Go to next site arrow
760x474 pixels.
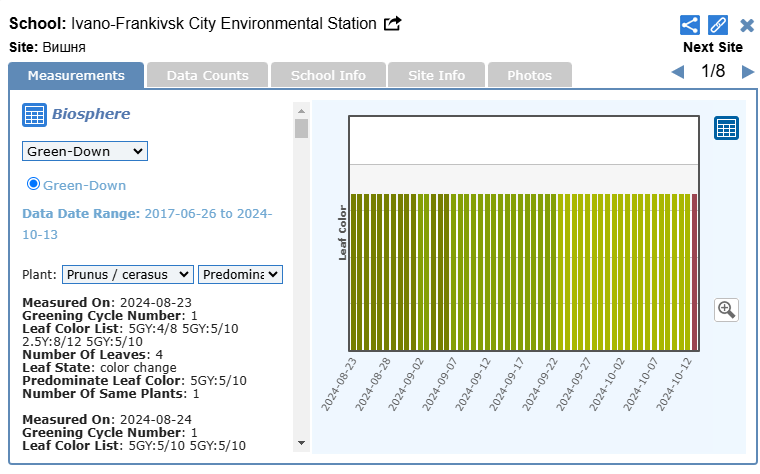click(x=747, y=72)
